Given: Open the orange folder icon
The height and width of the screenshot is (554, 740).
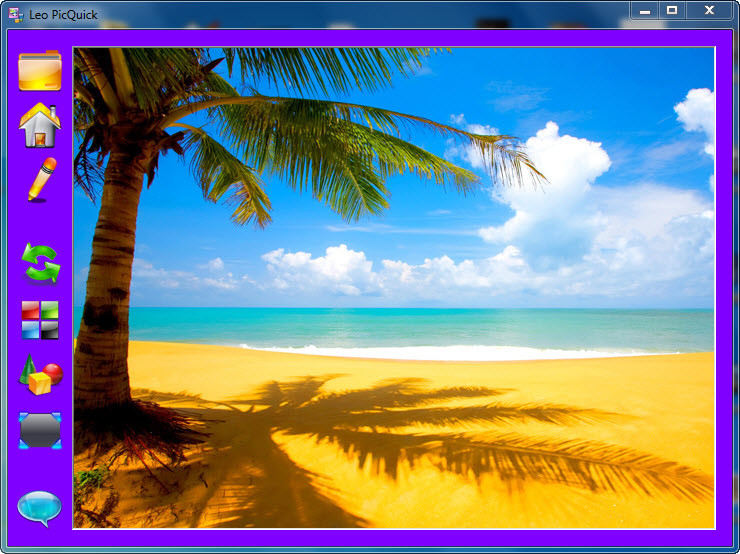Looking at the screenshot, I should pyautogui.click(x=40, y=70).
